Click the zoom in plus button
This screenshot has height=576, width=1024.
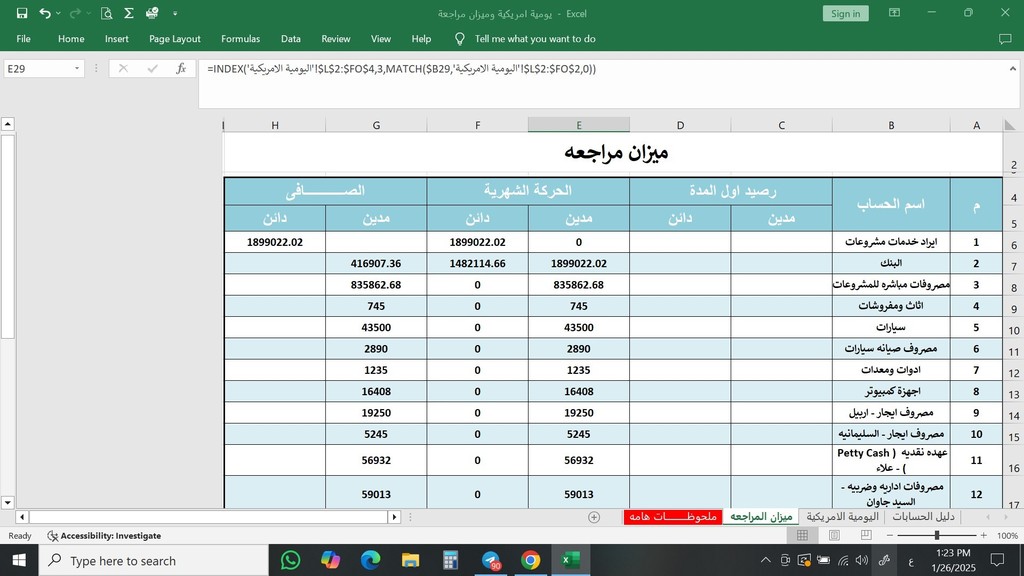[x=984, y=536]
